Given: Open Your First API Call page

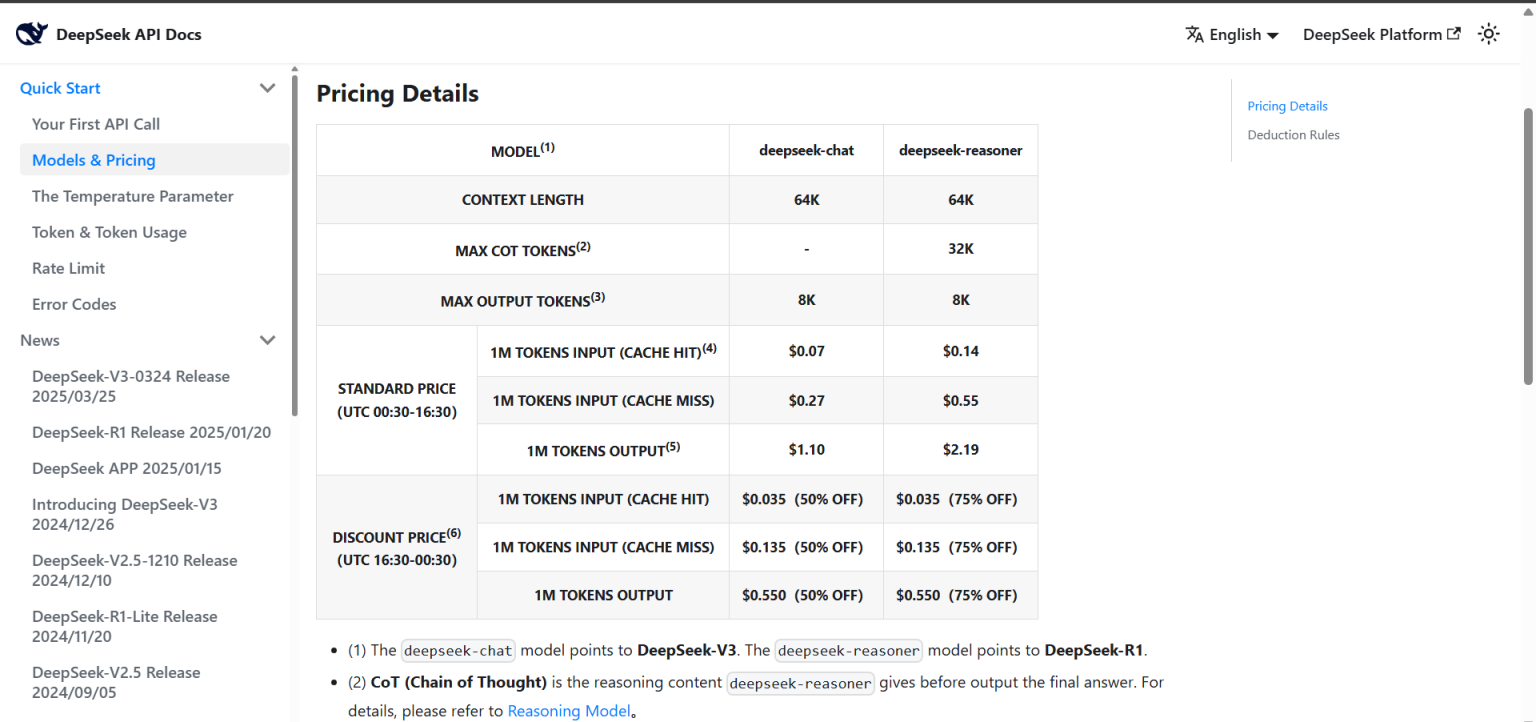Looking at the screenshot, I should tap(96, 124).
